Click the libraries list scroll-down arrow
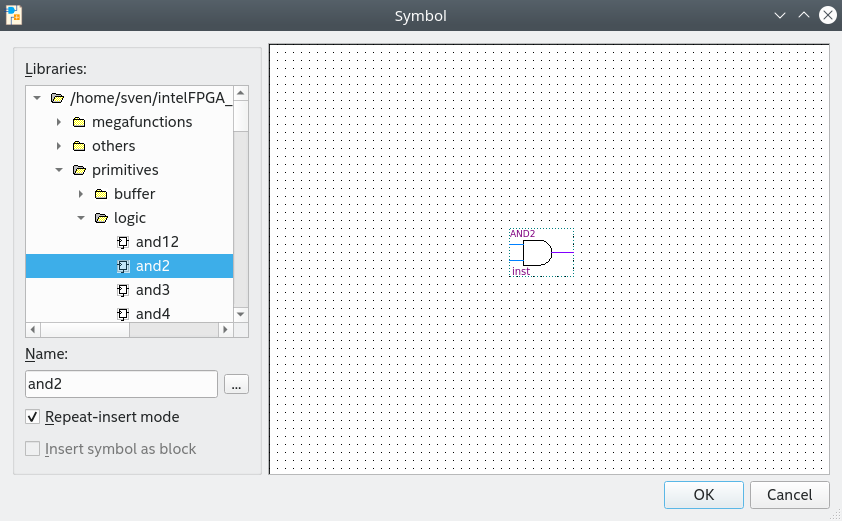842x521 pixels. [241, 314]
